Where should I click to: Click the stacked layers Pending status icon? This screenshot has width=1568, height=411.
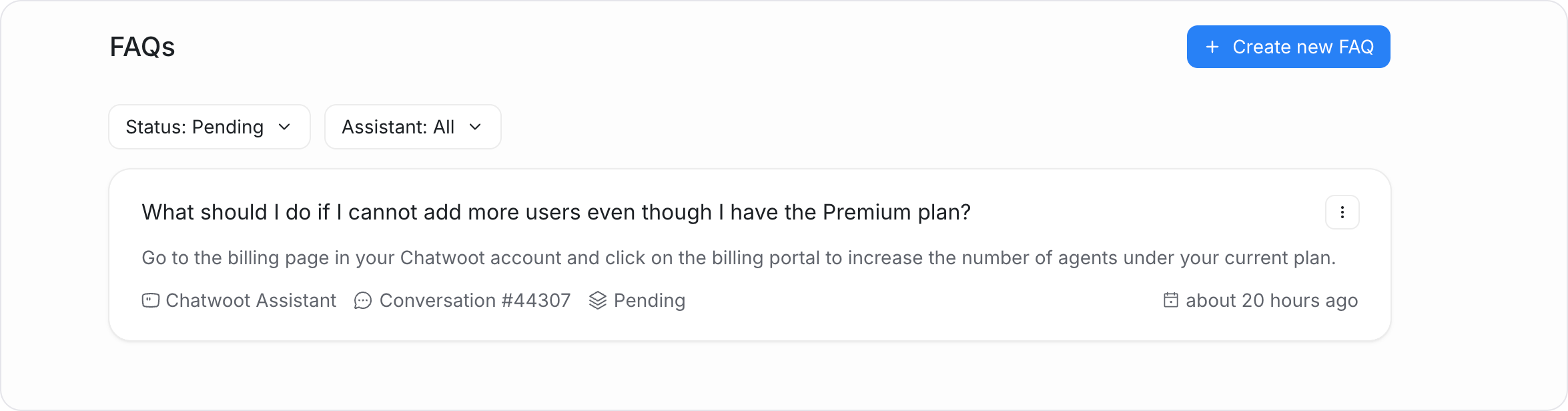(598, 300)
